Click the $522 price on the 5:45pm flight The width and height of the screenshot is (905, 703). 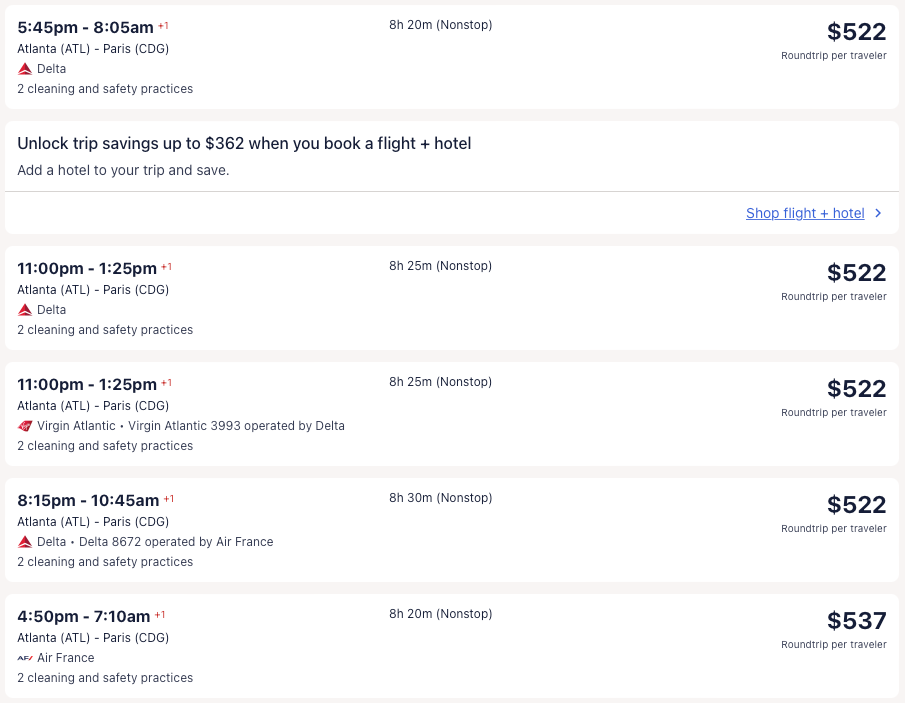[856, 31]
